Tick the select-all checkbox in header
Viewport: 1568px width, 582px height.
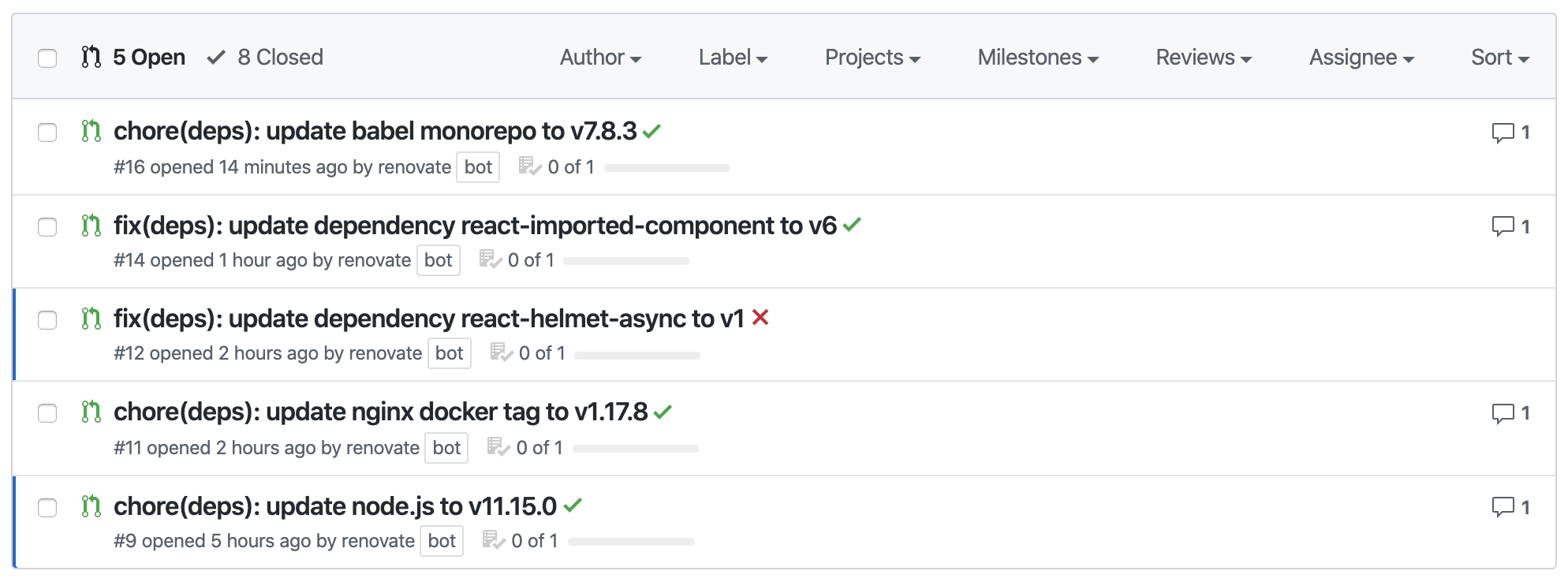tap(47, 58)
